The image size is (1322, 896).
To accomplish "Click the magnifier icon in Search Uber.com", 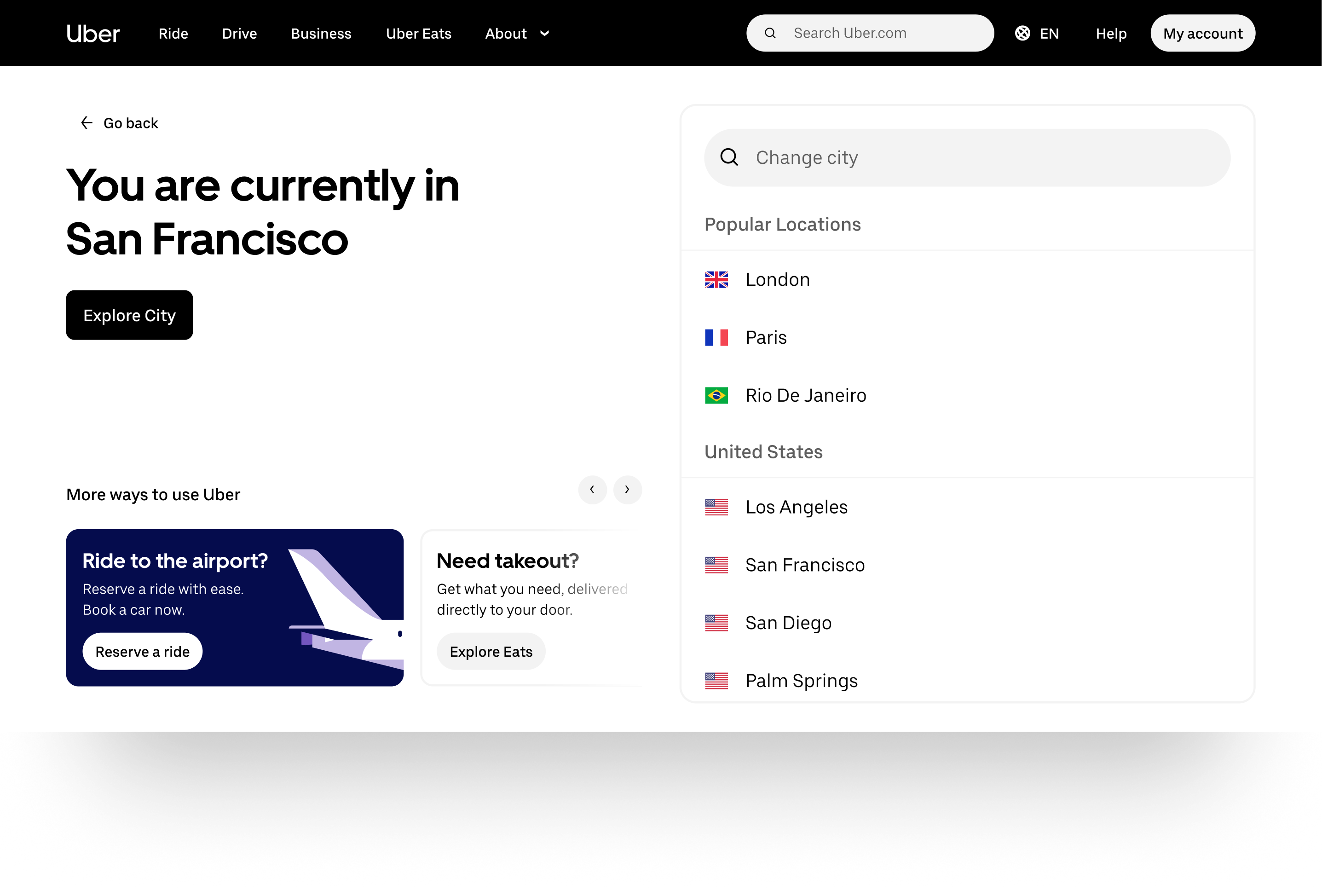I will click(770, 34).
